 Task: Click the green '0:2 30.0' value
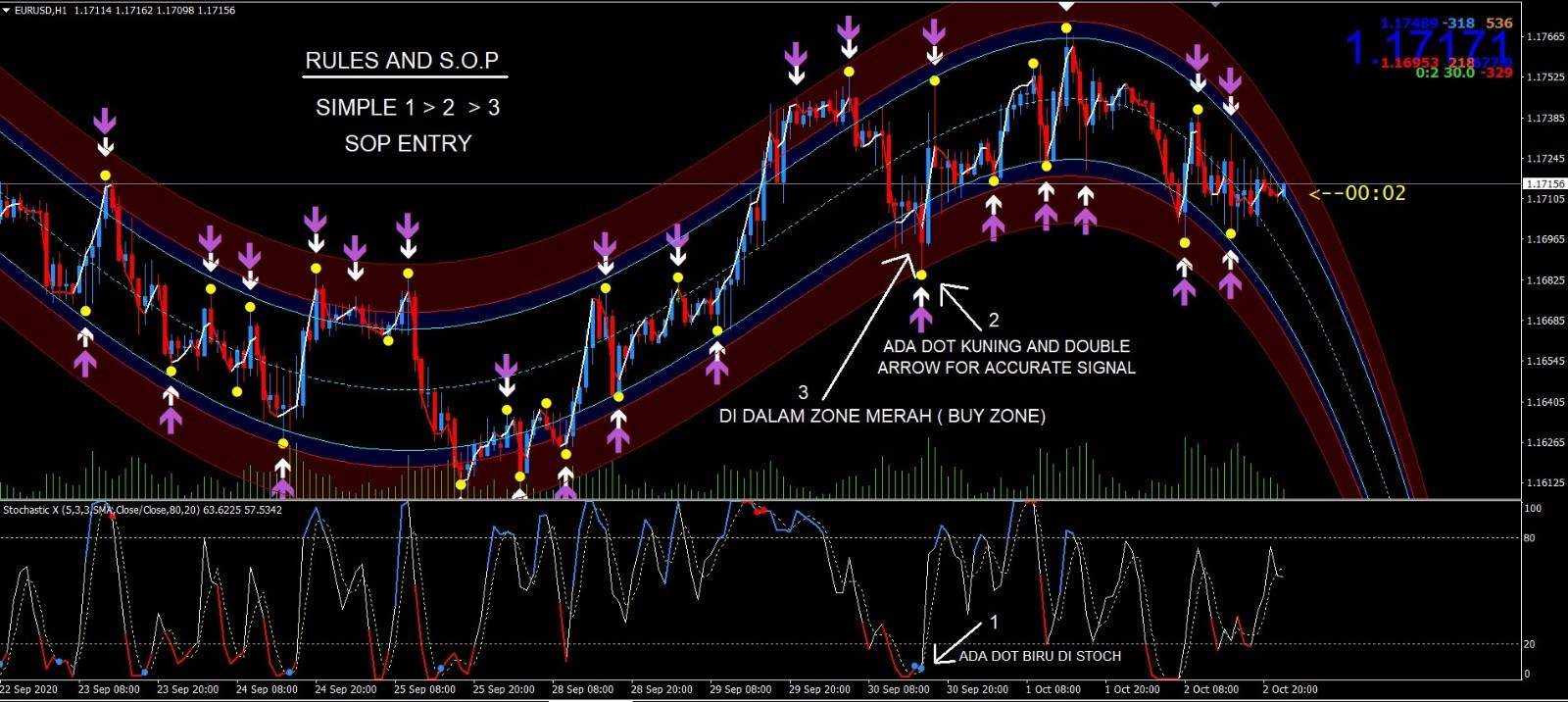(1445, 73)
